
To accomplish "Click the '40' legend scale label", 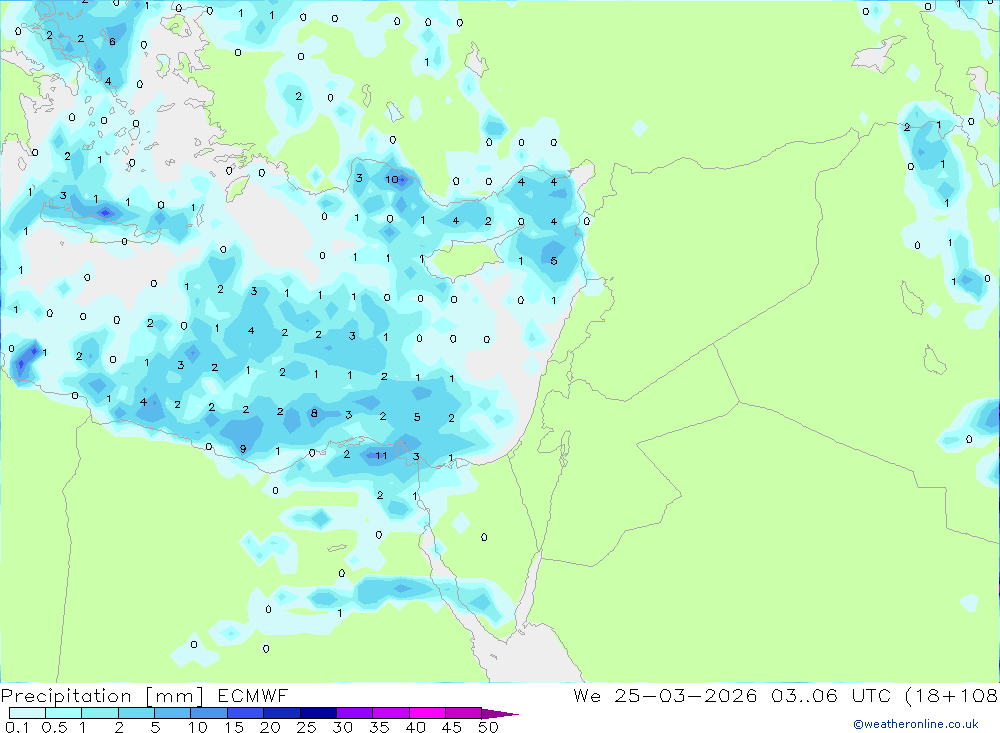I will coord(415,727).
